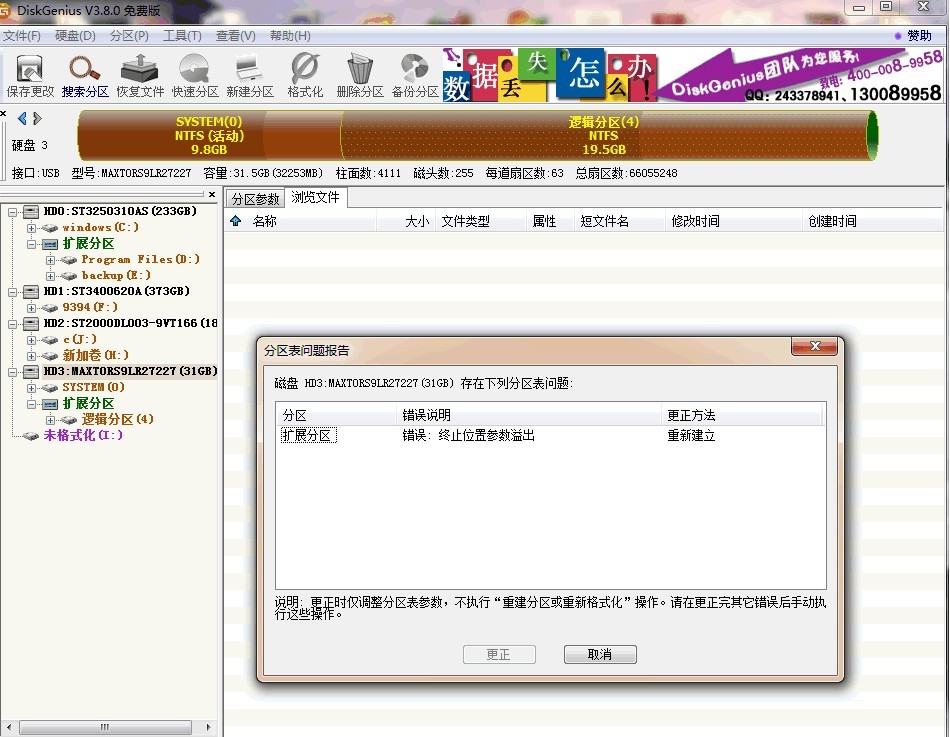
Task: Click the Recover Files (恢复文件) toolbar icon
Action: pyautogui.click(x=140, y=76)
